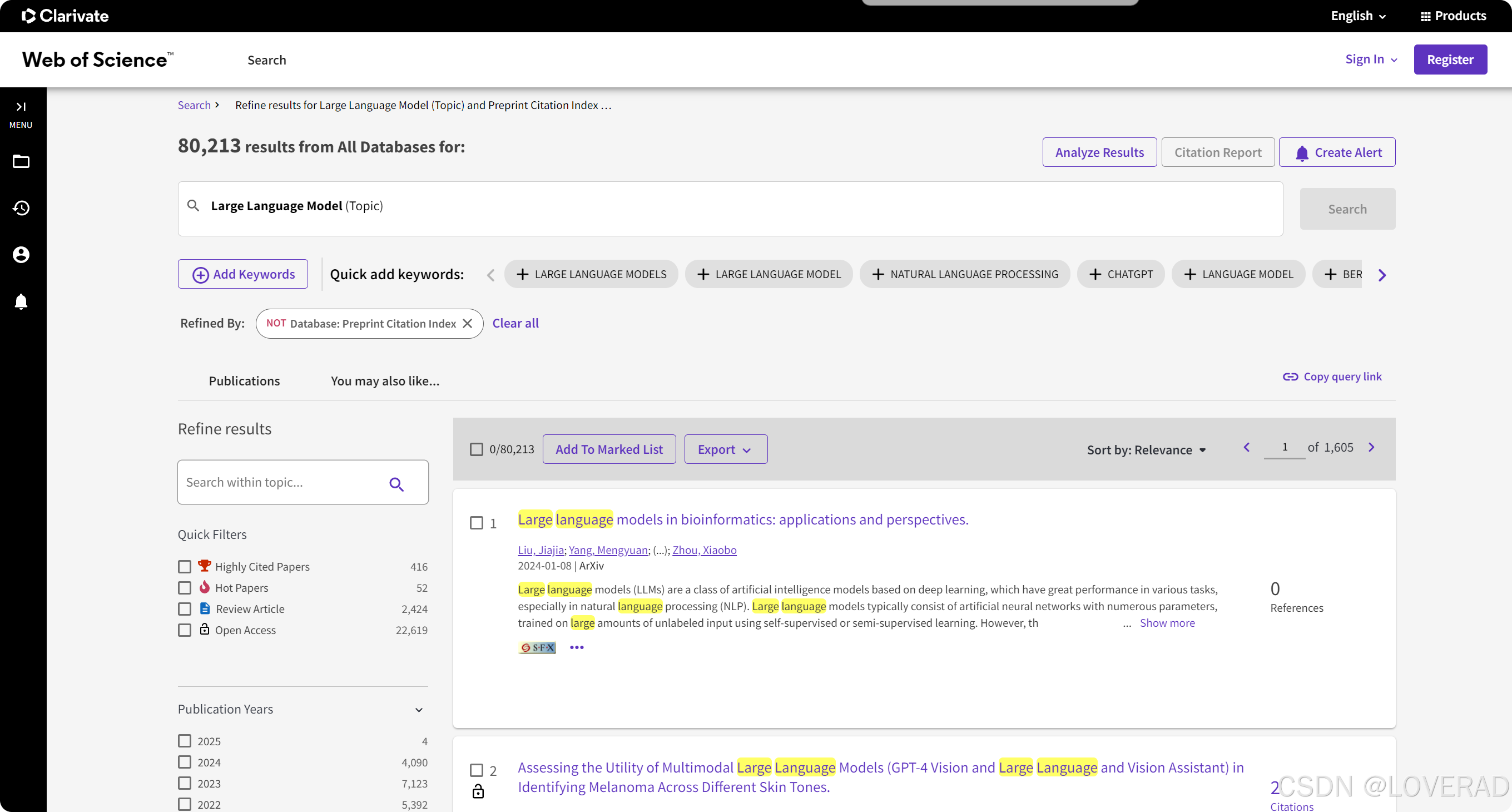Collapse the Publication Years section
Screen dimensions: 1512x812
[419, 709]
